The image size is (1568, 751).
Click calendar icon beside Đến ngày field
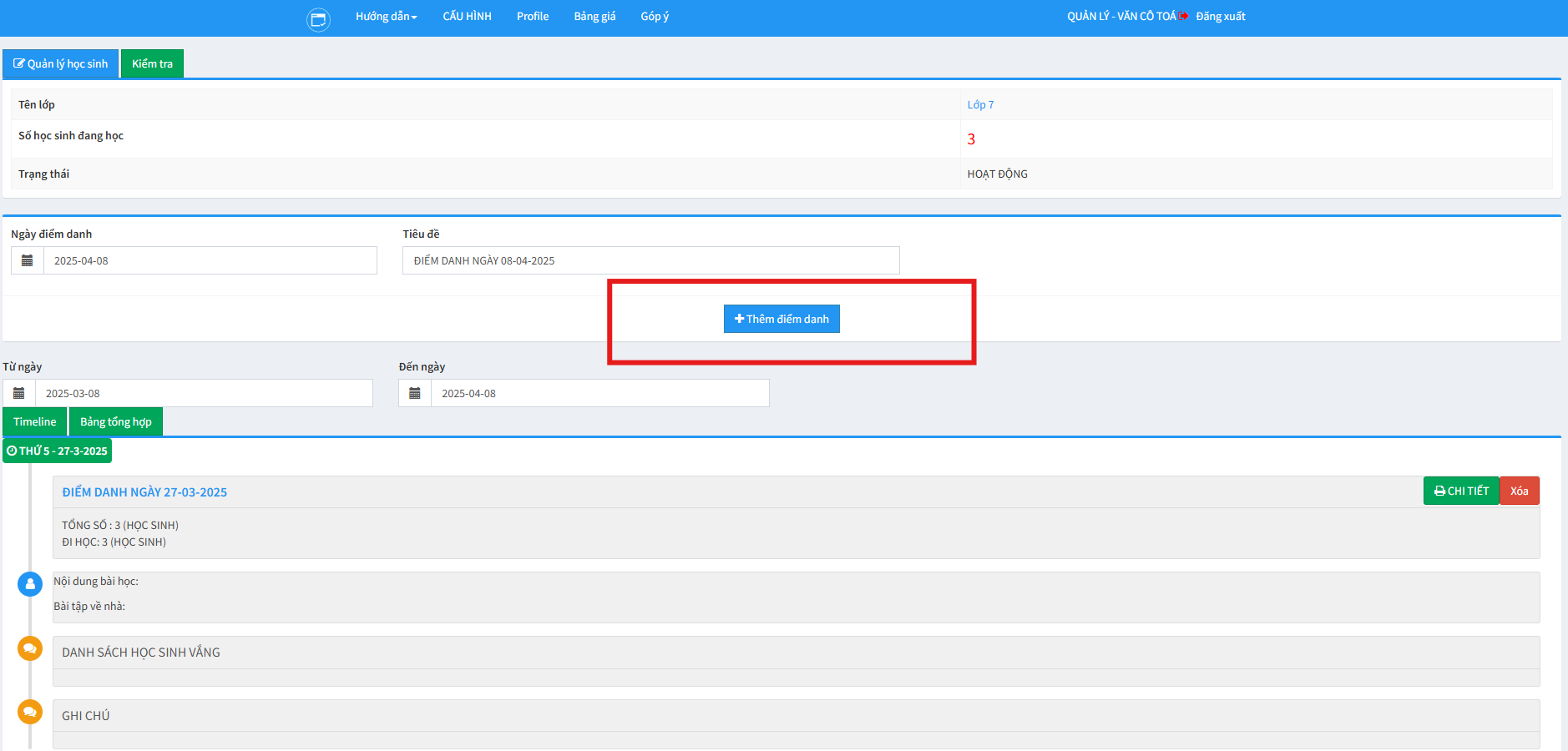click(x=415, y=393)
